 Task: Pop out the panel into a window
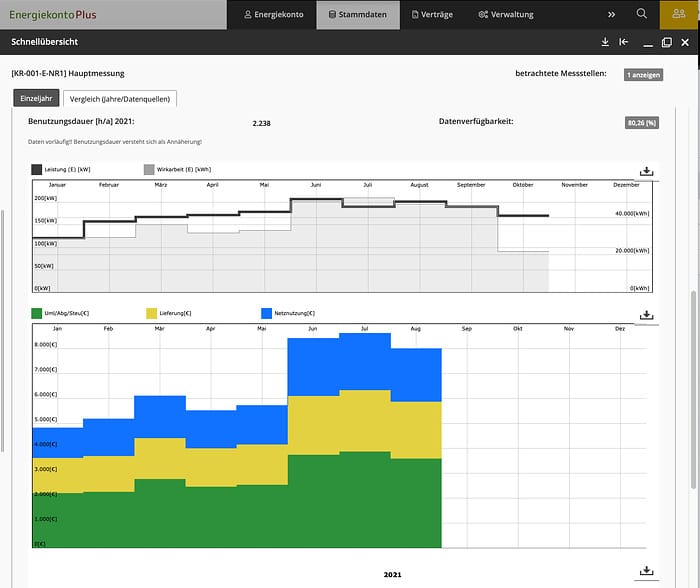click(667, 42)
